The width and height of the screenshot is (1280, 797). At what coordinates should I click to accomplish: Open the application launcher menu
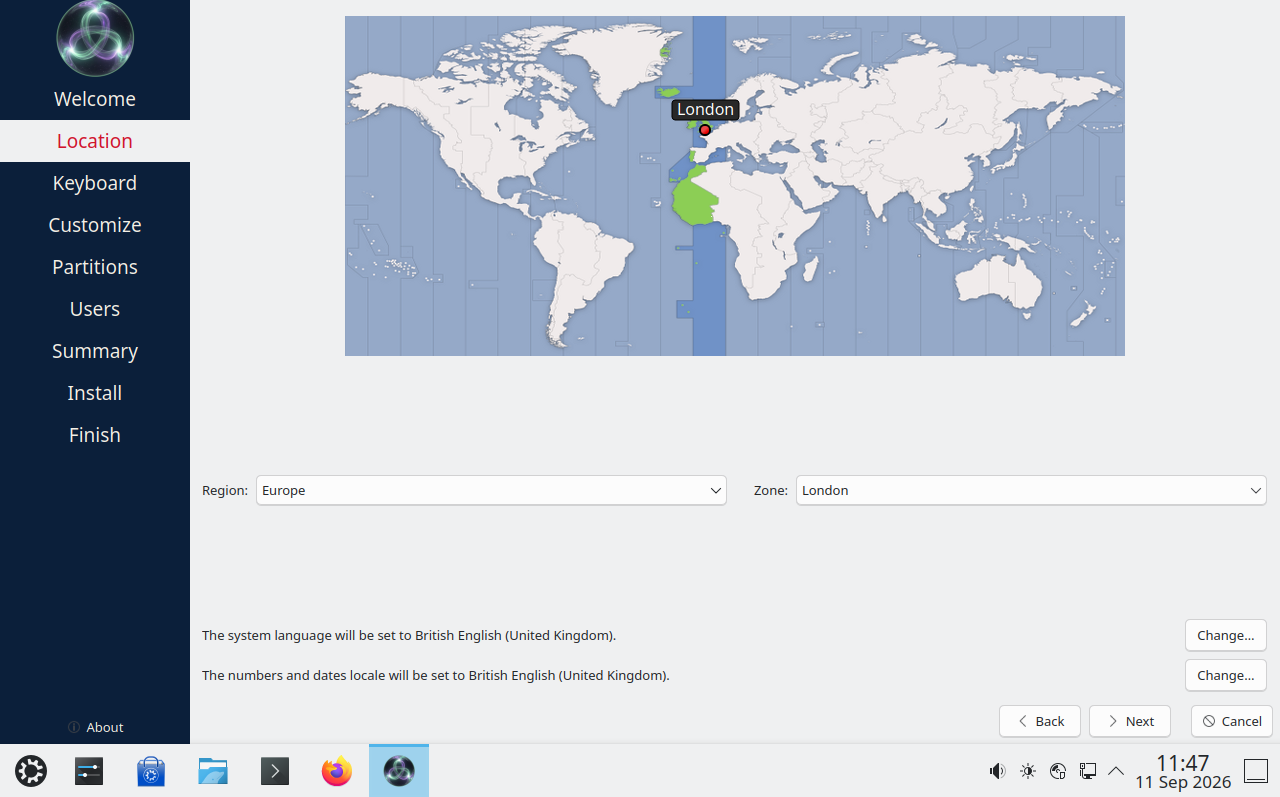[31, 771]
